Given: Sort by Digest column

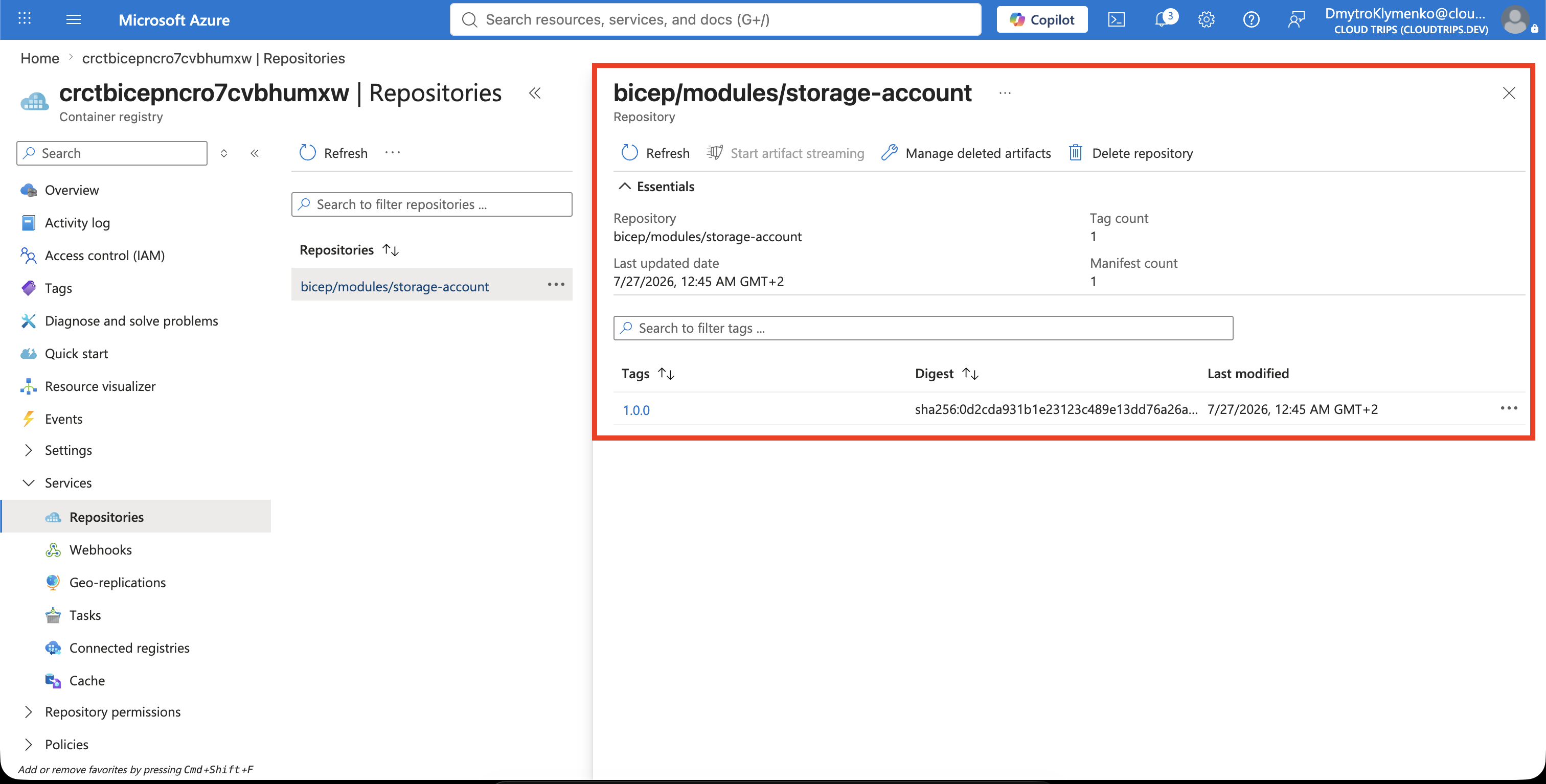Looking at the screenshot, I should click(946, 374).
